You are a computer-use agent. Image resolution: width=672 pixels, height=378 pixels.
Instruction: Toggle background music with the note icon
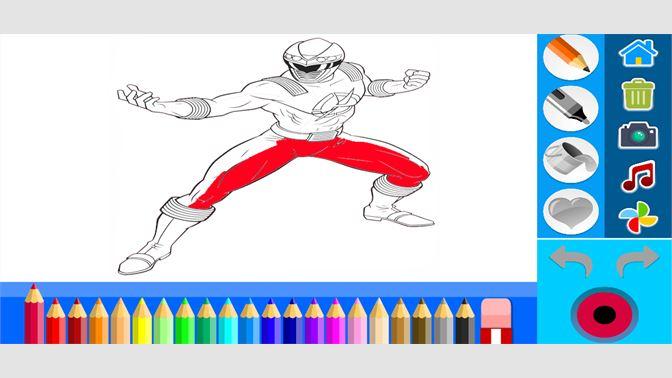(x=638, y=176)
